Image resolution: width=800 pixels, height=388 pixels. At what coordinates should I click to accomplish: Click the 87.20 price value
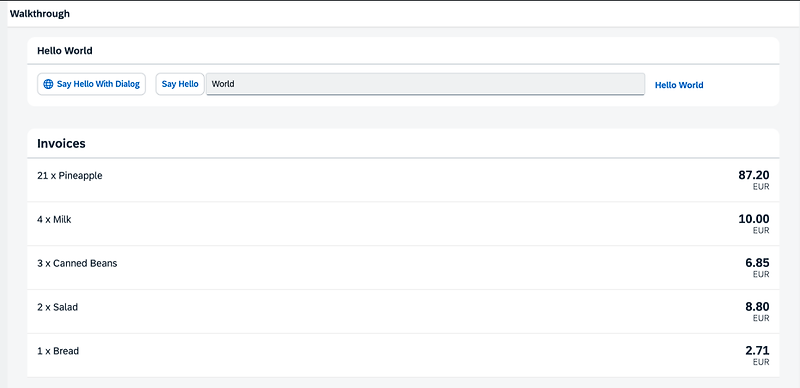pos(754,175)
